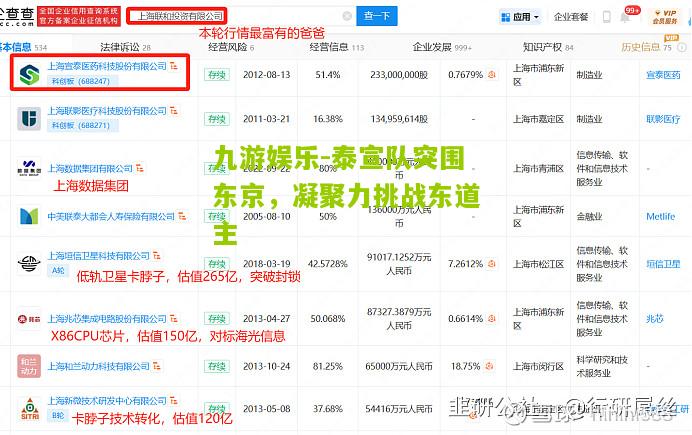Open the notification bell with 99+ badge
692x435 pixels.
[x=626, y=17]
